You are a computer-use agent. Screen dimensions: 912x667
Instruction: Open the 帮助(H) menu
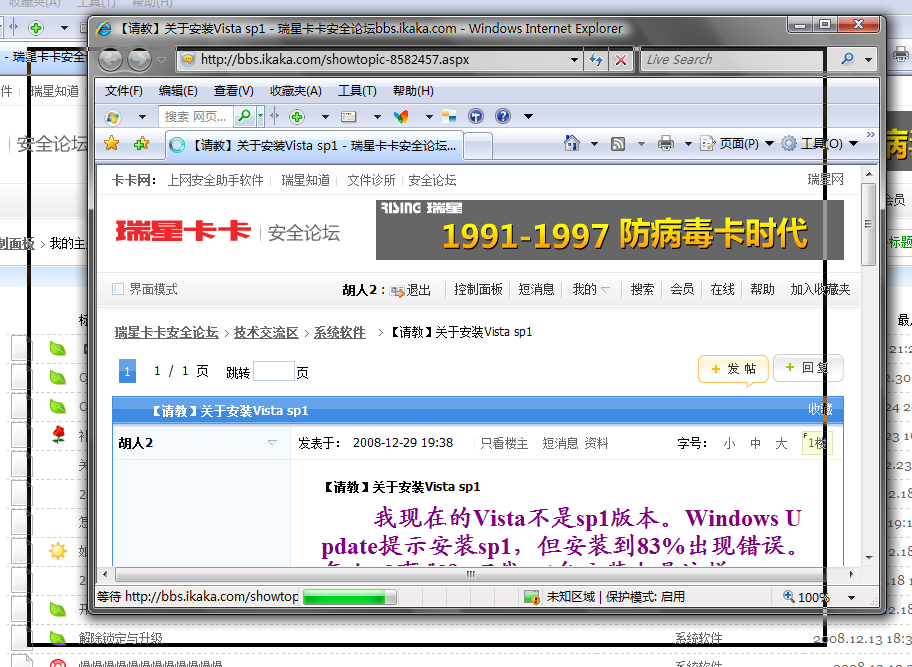click(413, 91)
